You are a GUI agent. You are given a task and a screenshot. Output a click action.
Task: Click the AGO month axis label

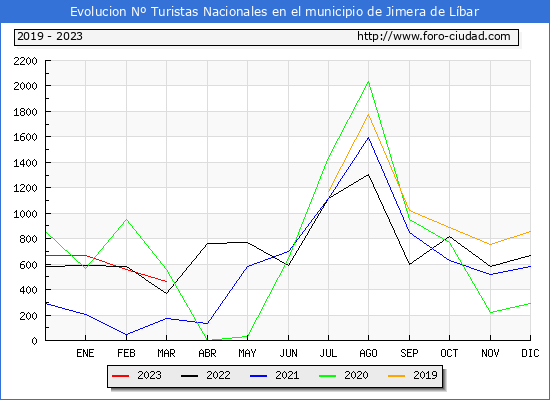(368, 353)
